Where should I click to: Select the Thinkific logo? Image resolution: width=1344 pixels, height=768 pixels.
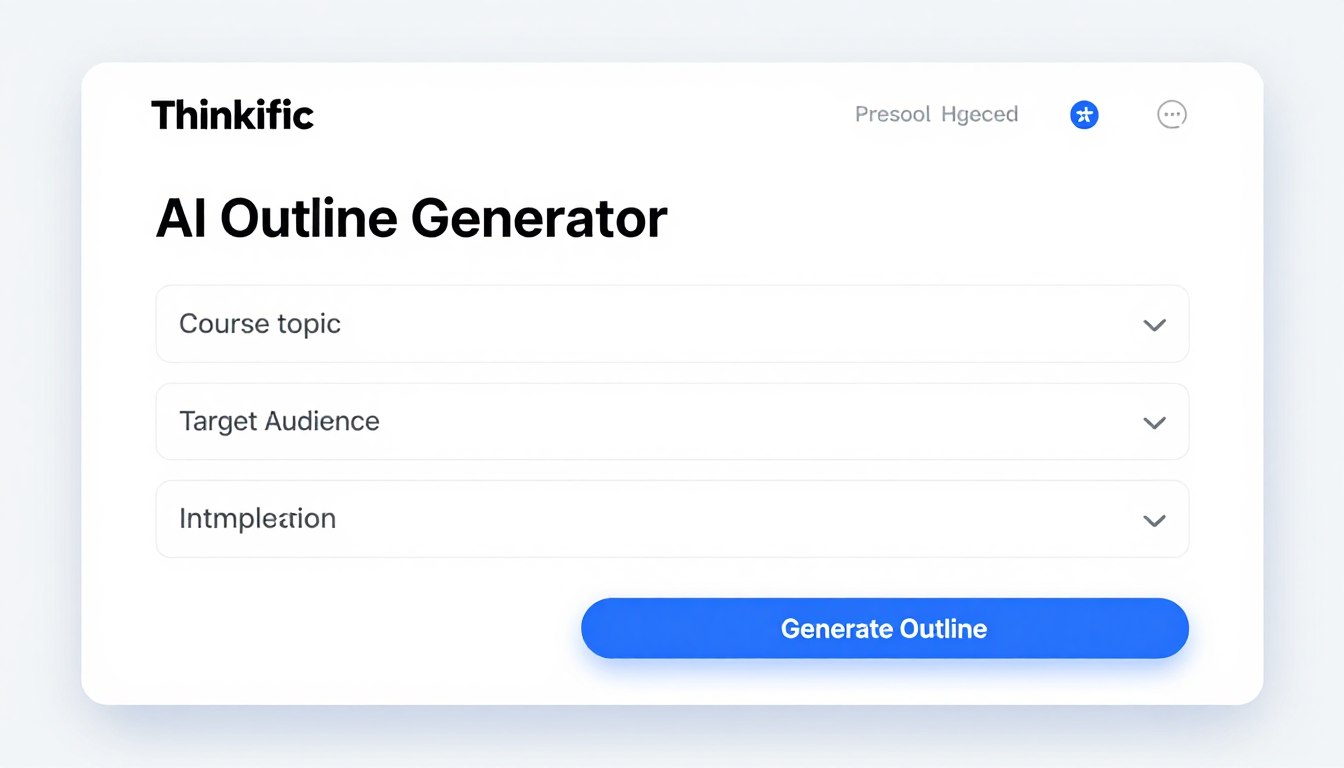[x=232, y=115]
